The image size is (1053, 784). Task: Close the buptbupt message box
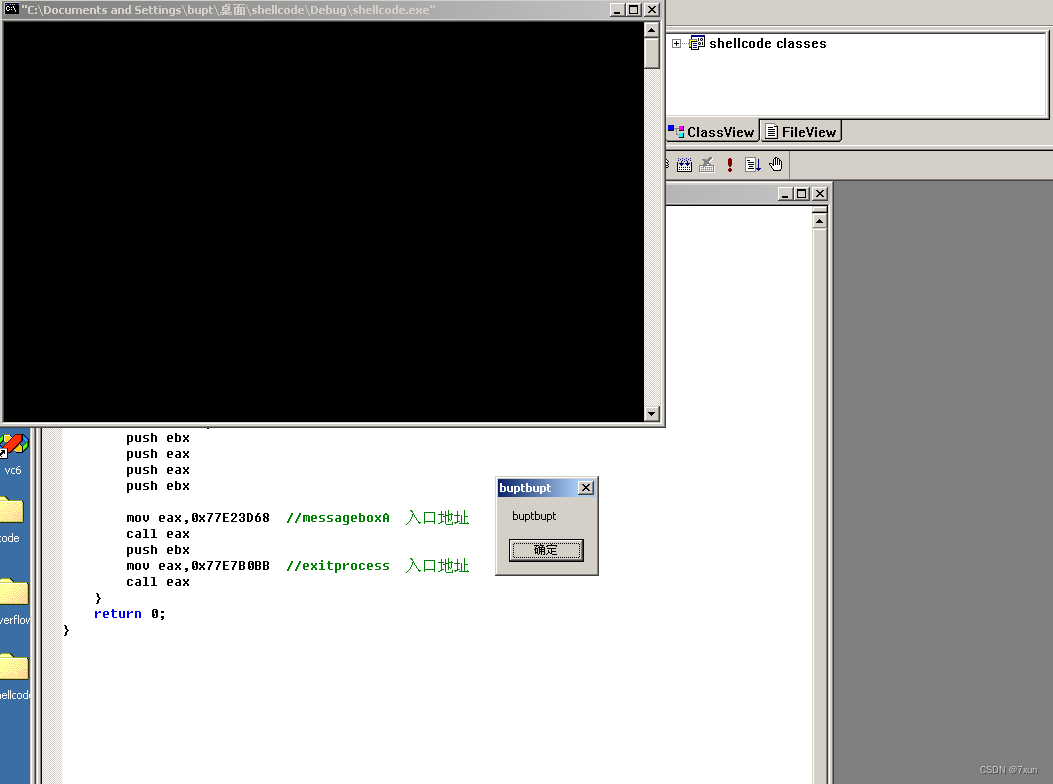(x=586, y=488)
